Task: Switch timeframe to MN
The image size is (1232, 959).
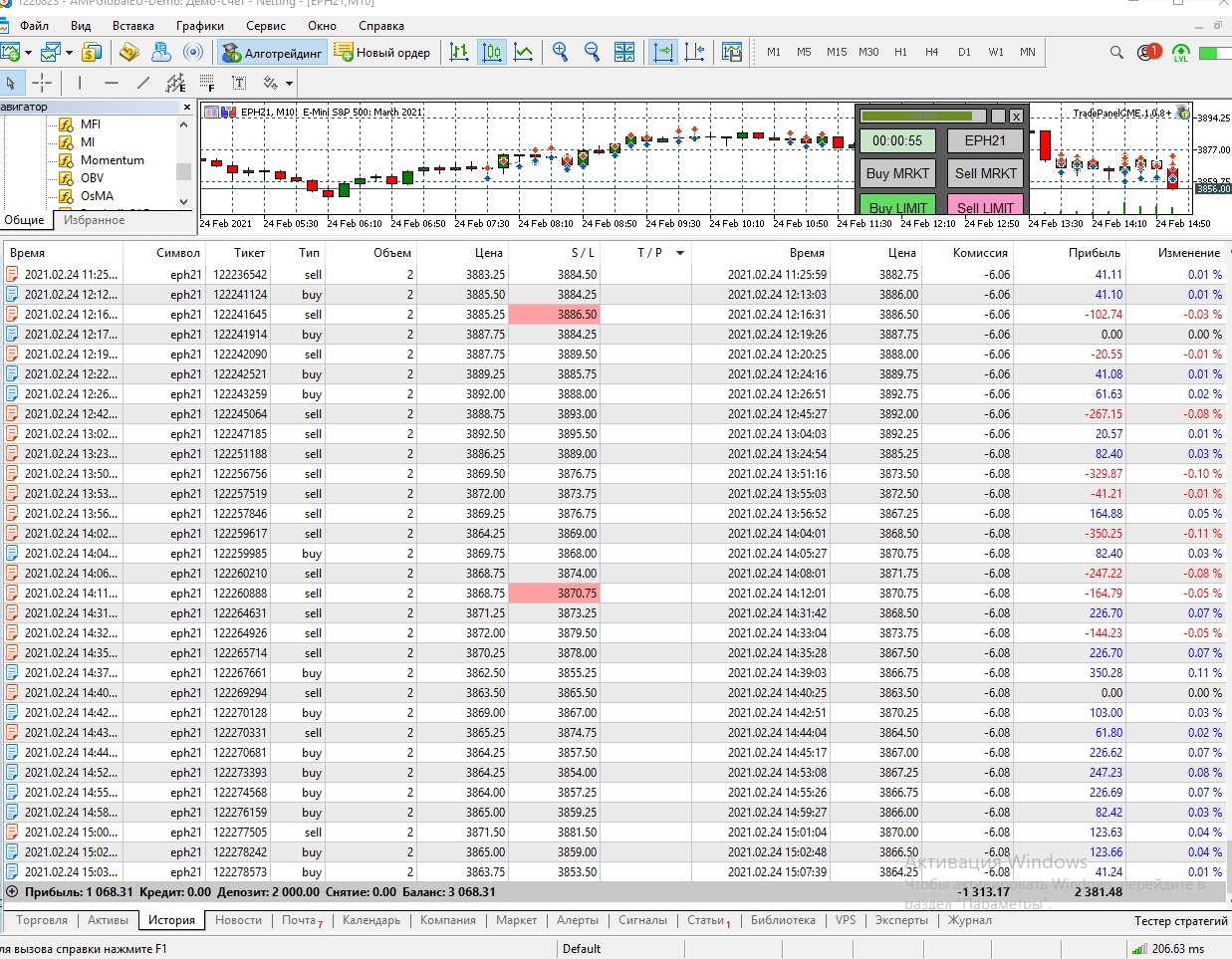Action: tap(1028, 52)
